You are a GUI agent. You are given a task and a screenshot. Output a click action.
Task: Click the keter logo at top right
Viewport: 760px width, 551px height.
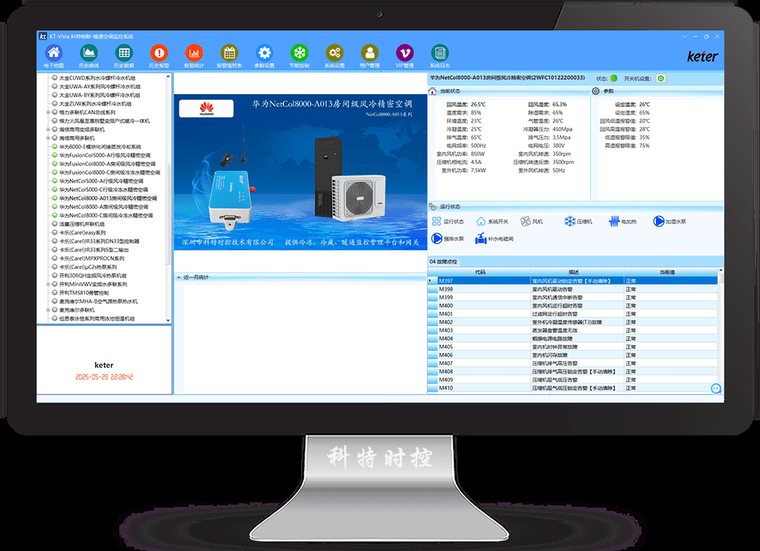coord(702,56)
